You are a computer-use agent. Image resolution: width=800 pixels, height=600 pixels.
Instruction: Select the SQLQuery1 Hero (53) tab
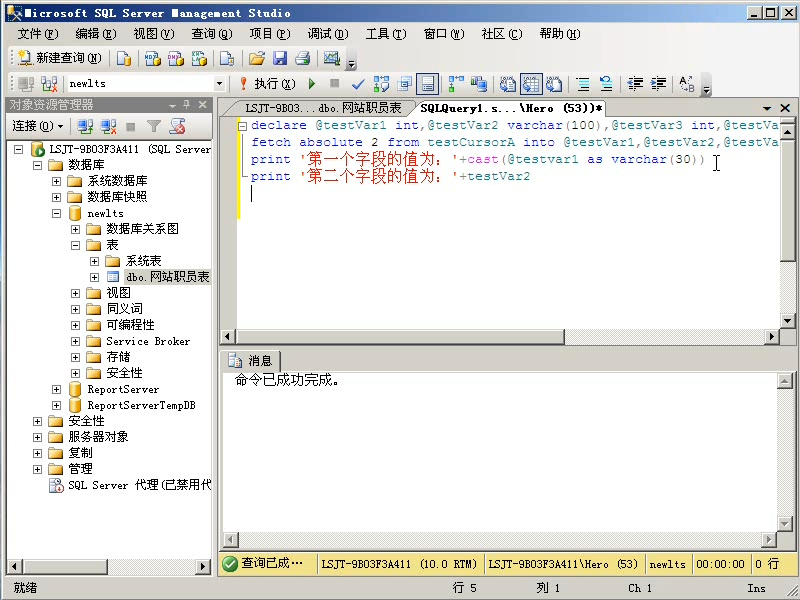tap(511, 108)
